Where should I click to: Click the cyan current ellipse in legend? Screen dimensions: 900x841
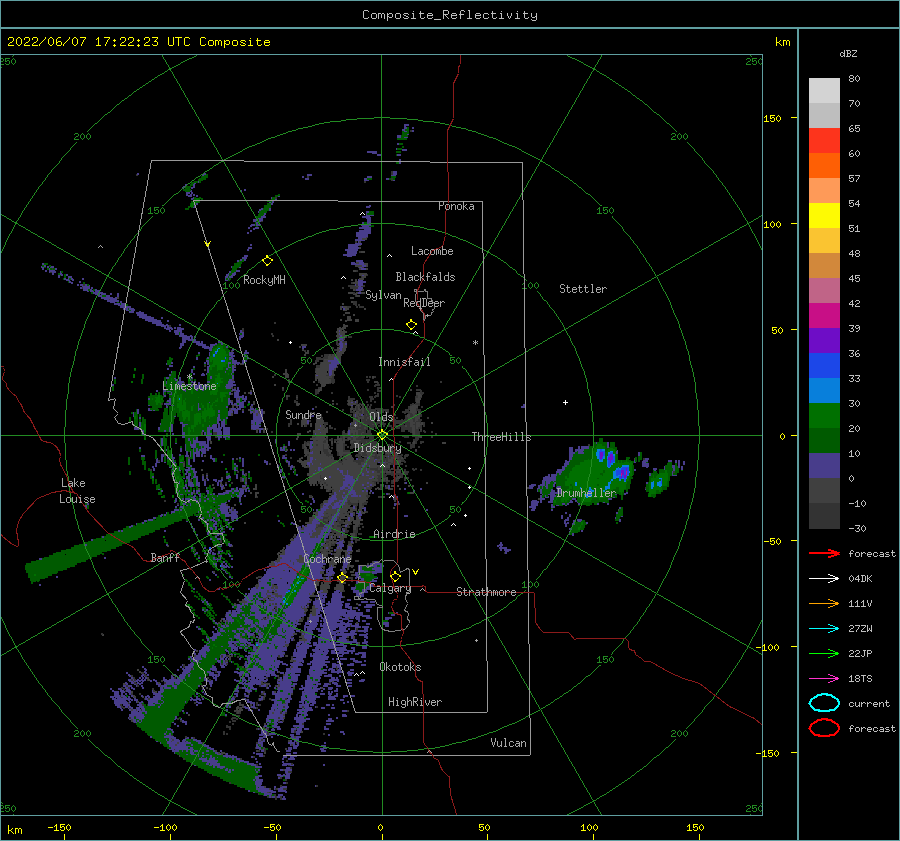click(x=824, y=703)
